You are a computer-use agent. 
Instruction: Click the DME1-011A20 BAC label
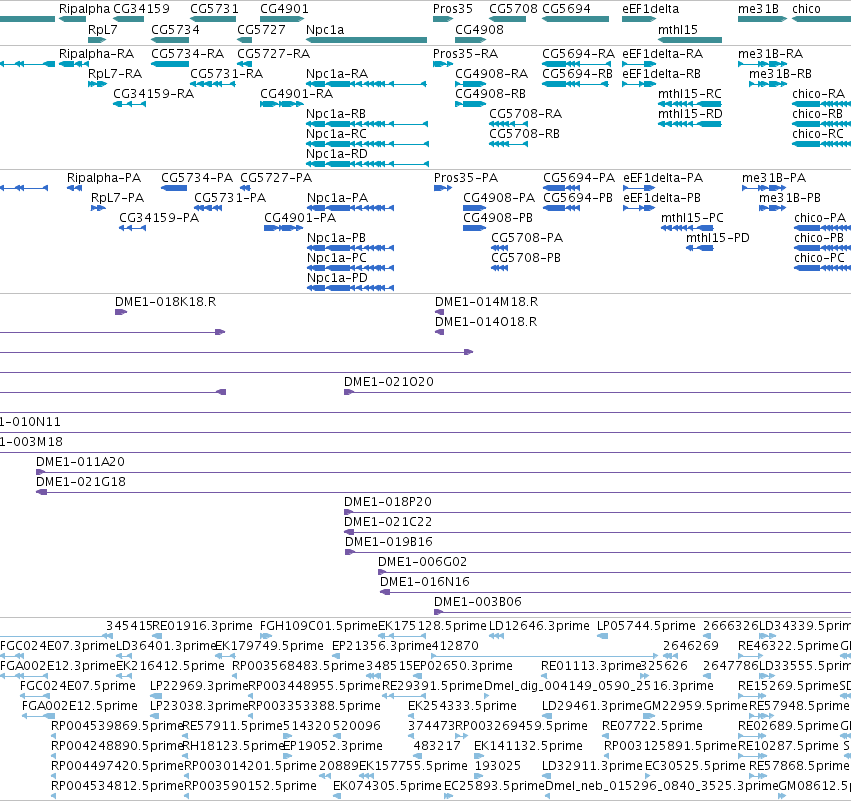tap(80, 462)
